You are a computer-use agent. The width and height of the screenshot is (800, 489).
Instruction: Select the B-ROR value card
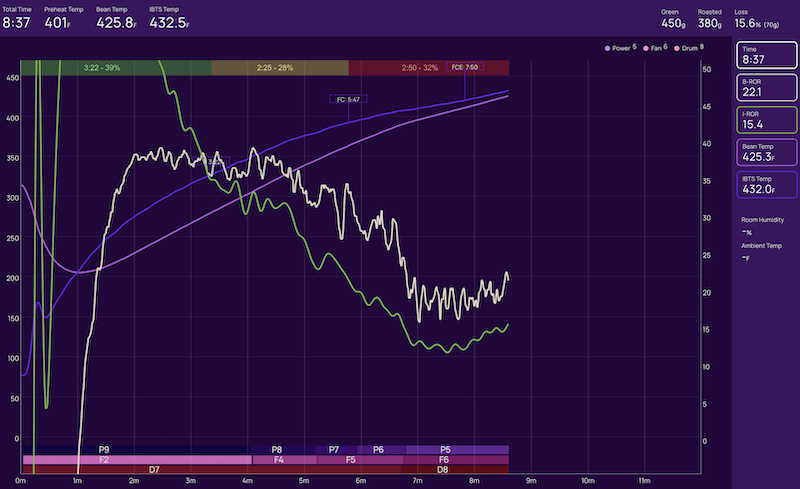point(765,88)
